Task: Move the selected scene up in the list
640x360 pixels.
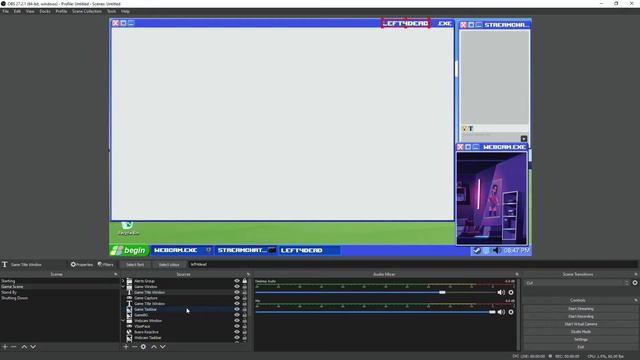Action: click(x=24, y=347)
